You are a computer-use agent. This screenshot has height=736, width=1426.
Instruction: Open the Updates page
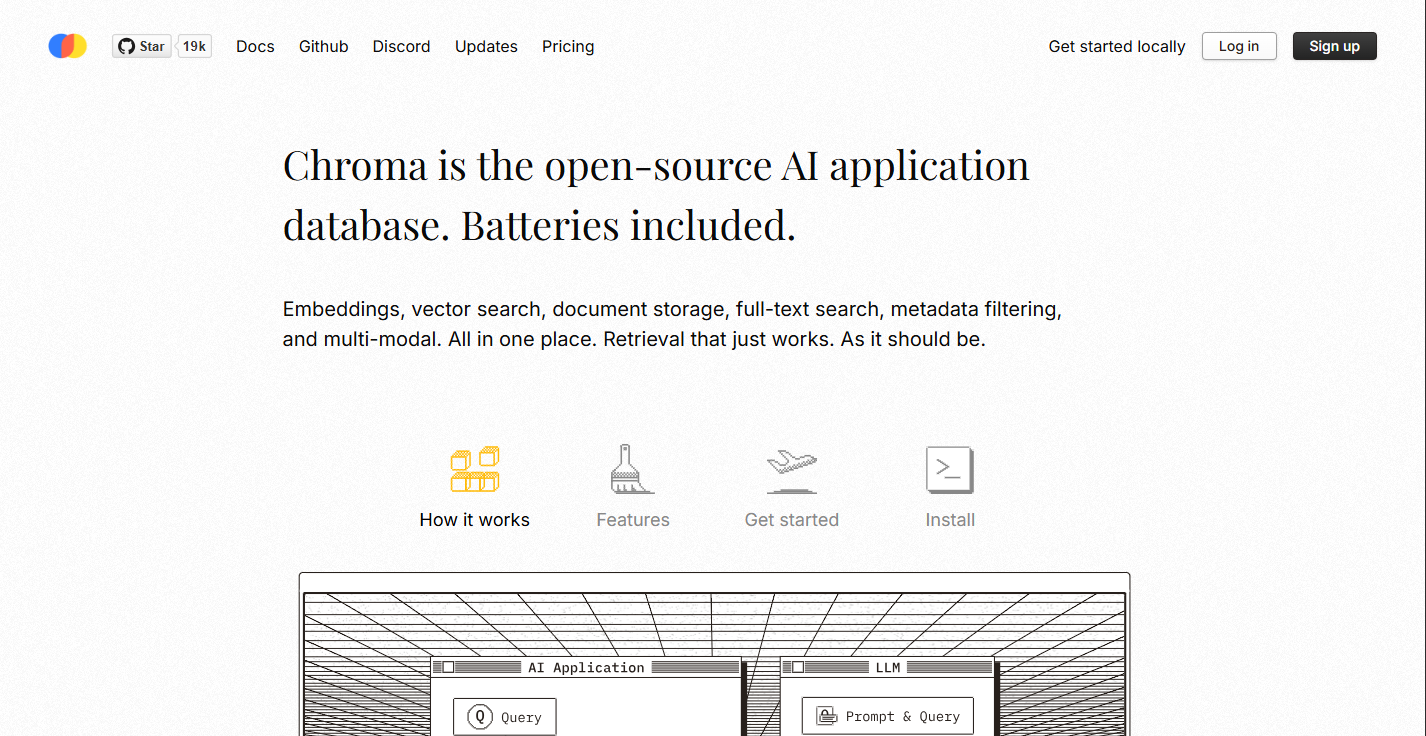pyautogui.click(x=486, y=46)
